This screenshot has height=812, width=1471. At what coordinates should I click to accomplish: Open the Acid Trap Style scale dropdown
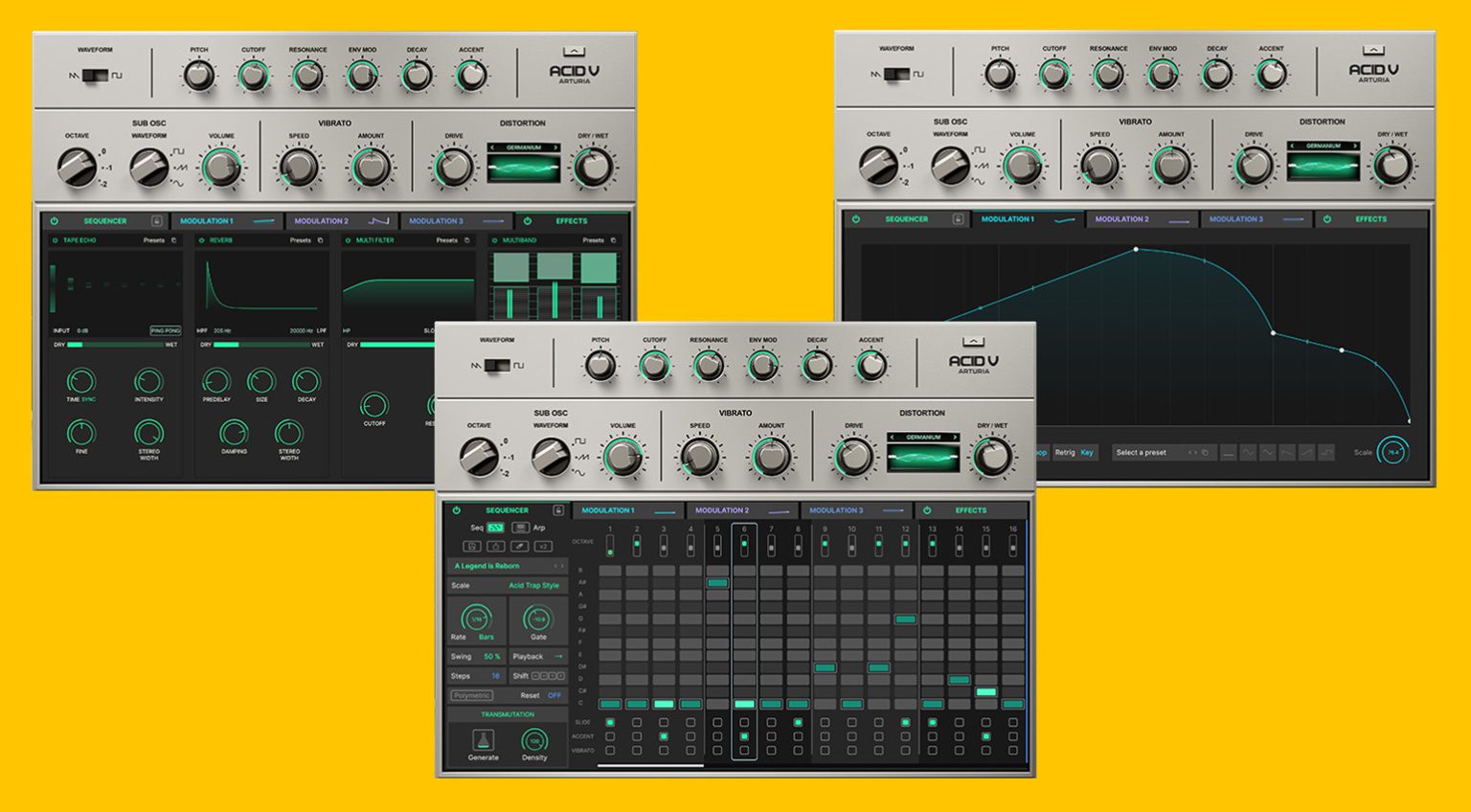click(x=534, y=585)
